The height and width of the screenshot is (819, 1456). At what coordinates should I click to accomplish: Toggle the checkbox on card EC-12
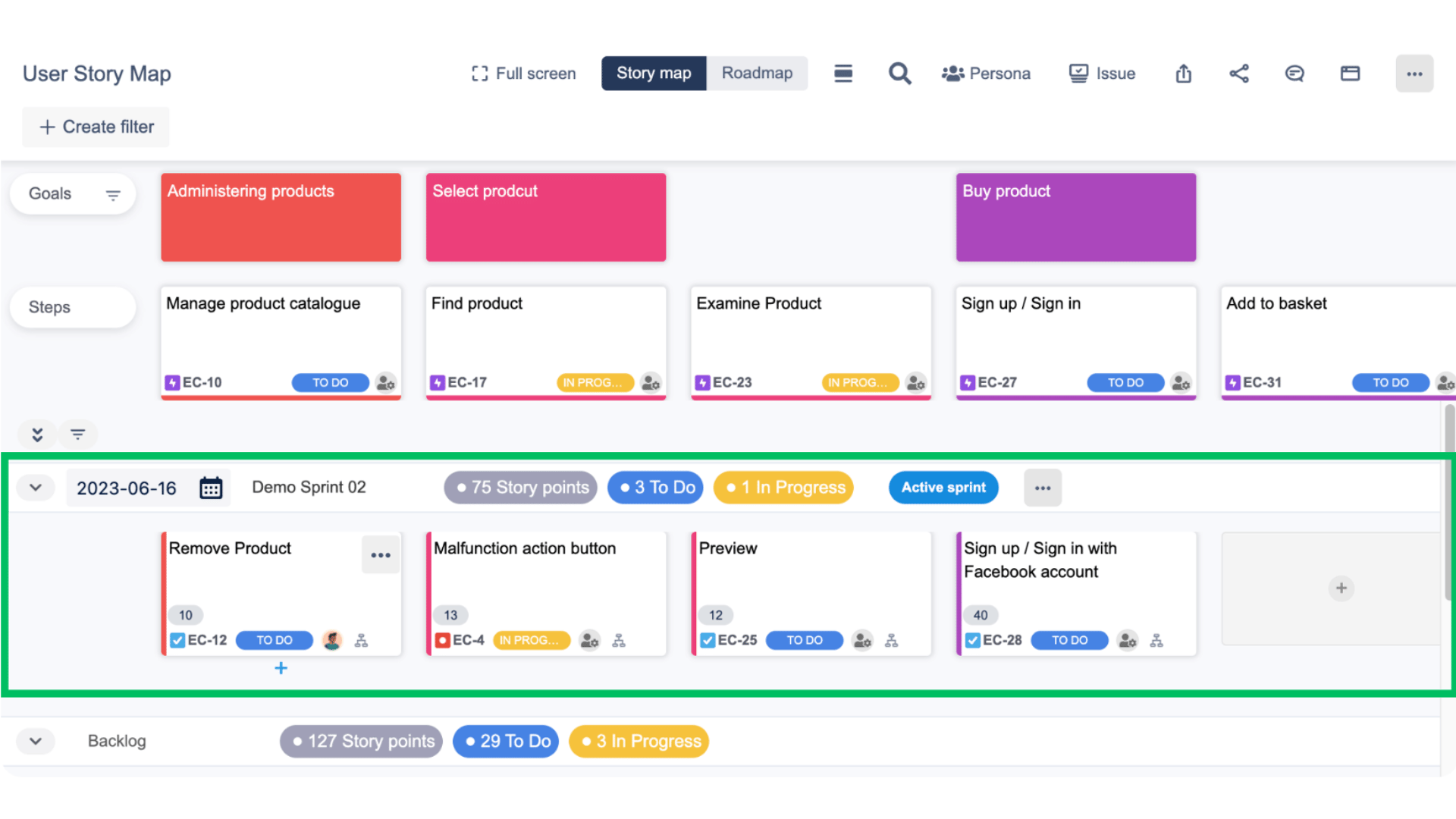tap(177, 640)
